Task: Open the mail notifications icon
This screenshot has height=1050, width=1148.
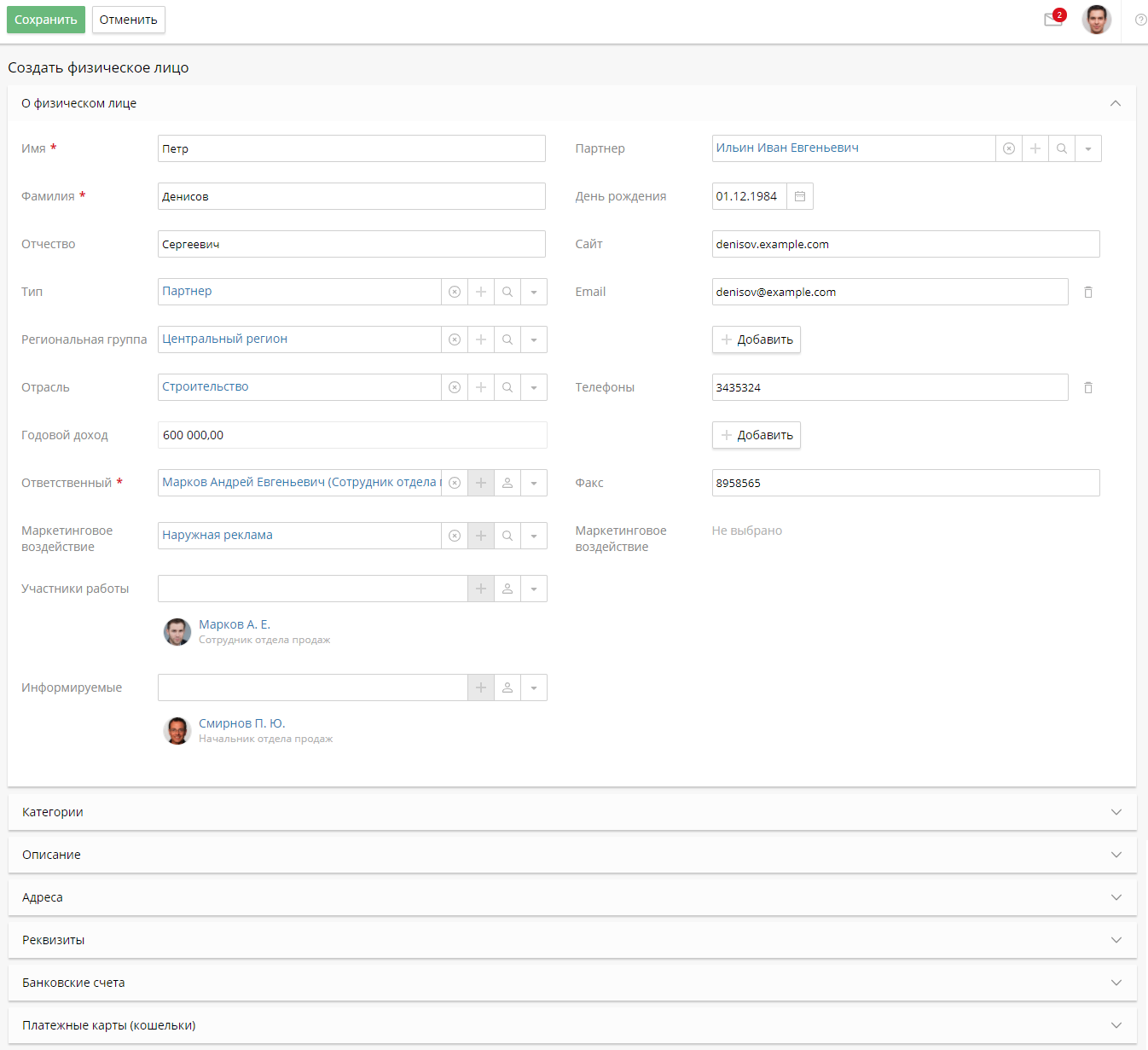Action: coord(1053,20)
